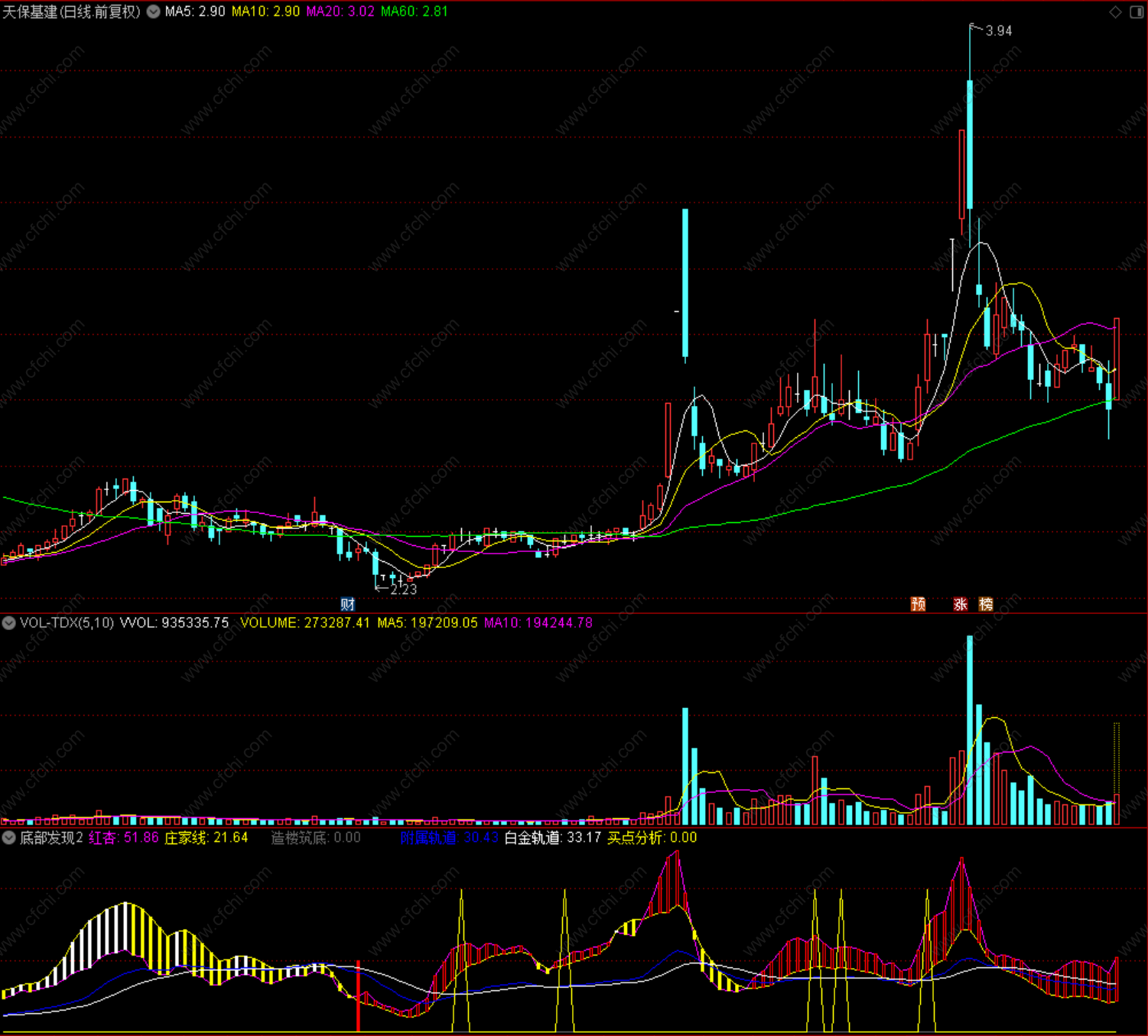Viewport: 1148px width, 1036px height.
Task: Click the VOLUME: 273287.41 value
Action: click(305, 623)
